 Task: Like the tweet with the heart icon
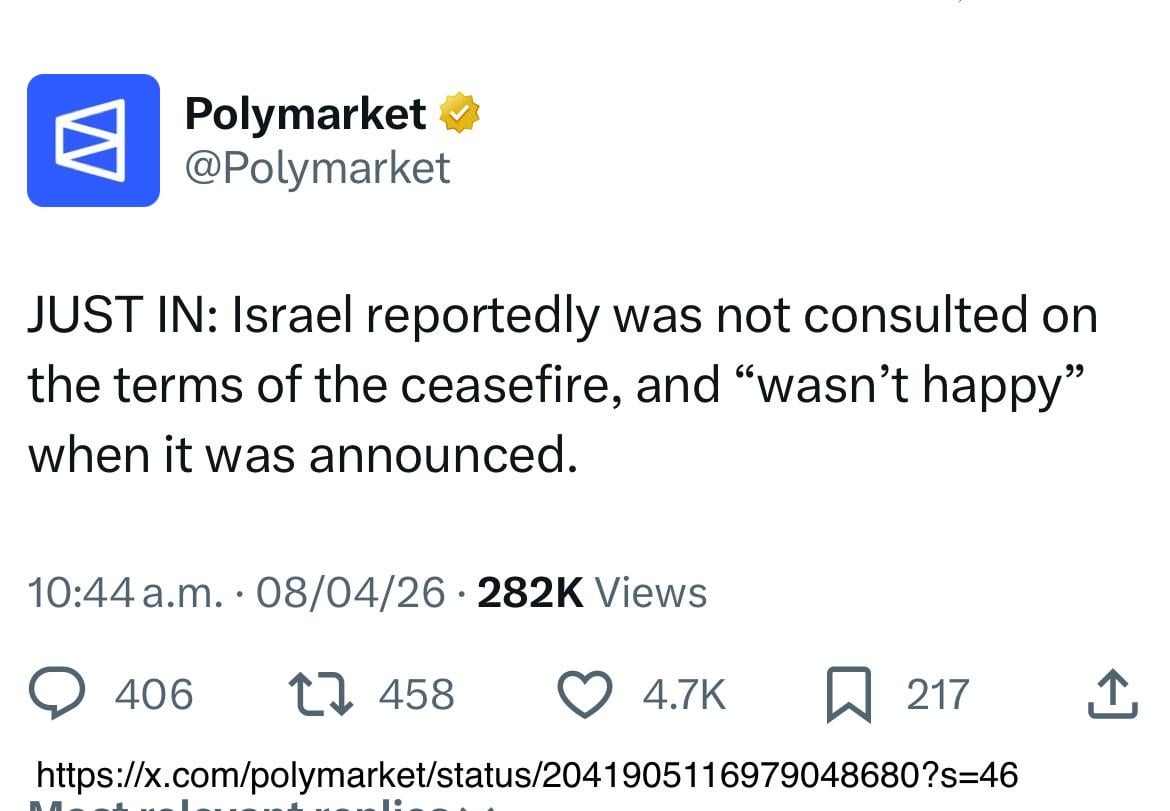tap(584, 694)
